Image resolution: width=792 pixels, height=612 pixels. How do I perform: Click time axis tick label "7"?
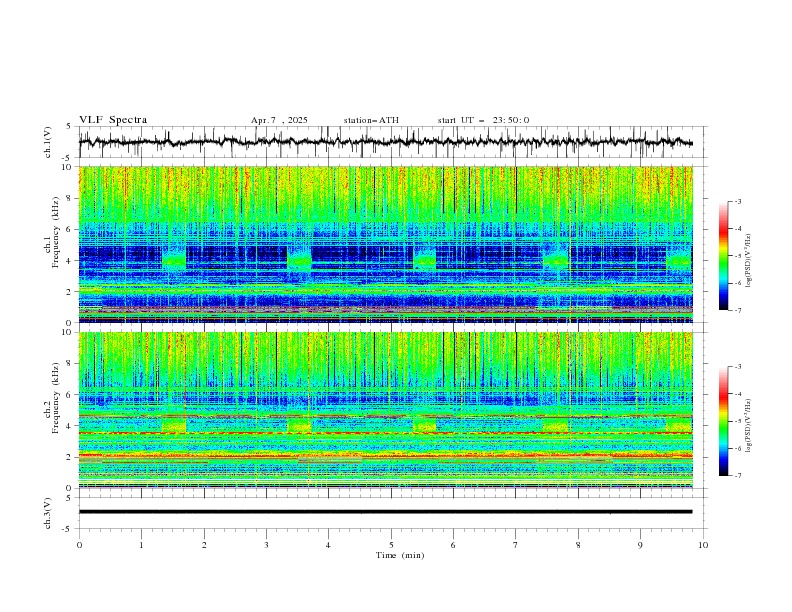[516, 545]
